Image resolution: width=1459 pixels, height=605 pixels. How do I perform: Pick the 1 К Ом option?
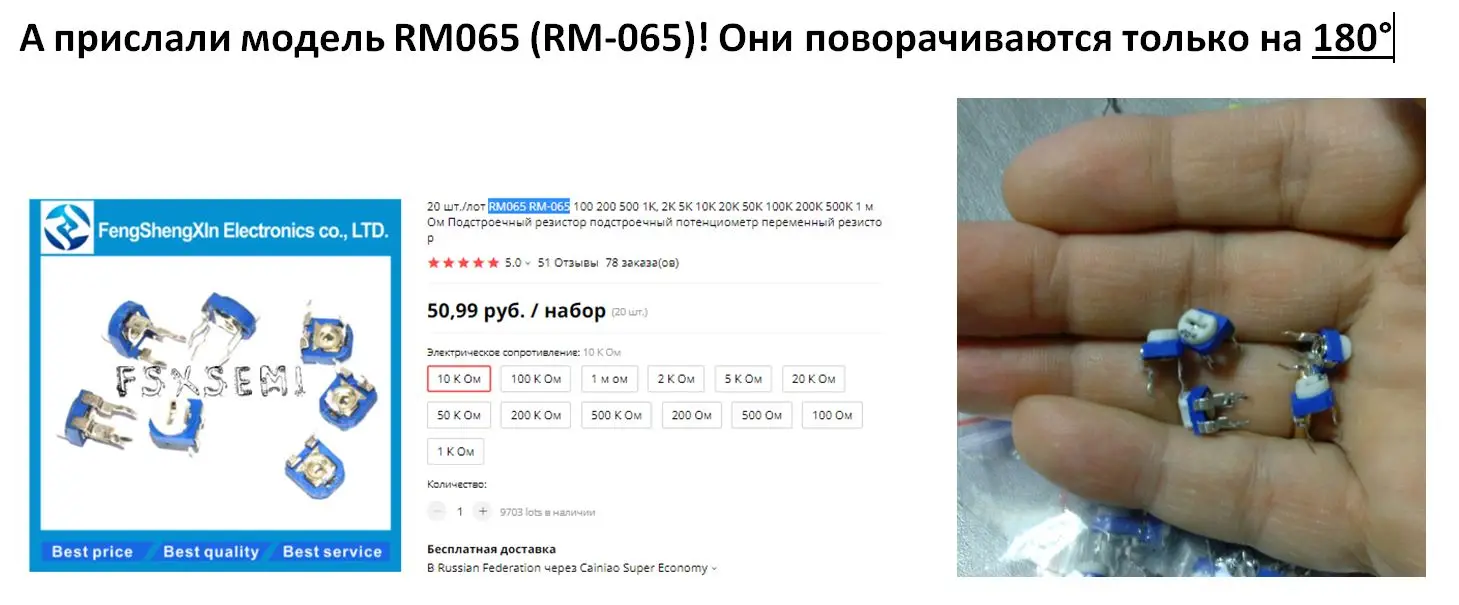[x=455, y=451]
